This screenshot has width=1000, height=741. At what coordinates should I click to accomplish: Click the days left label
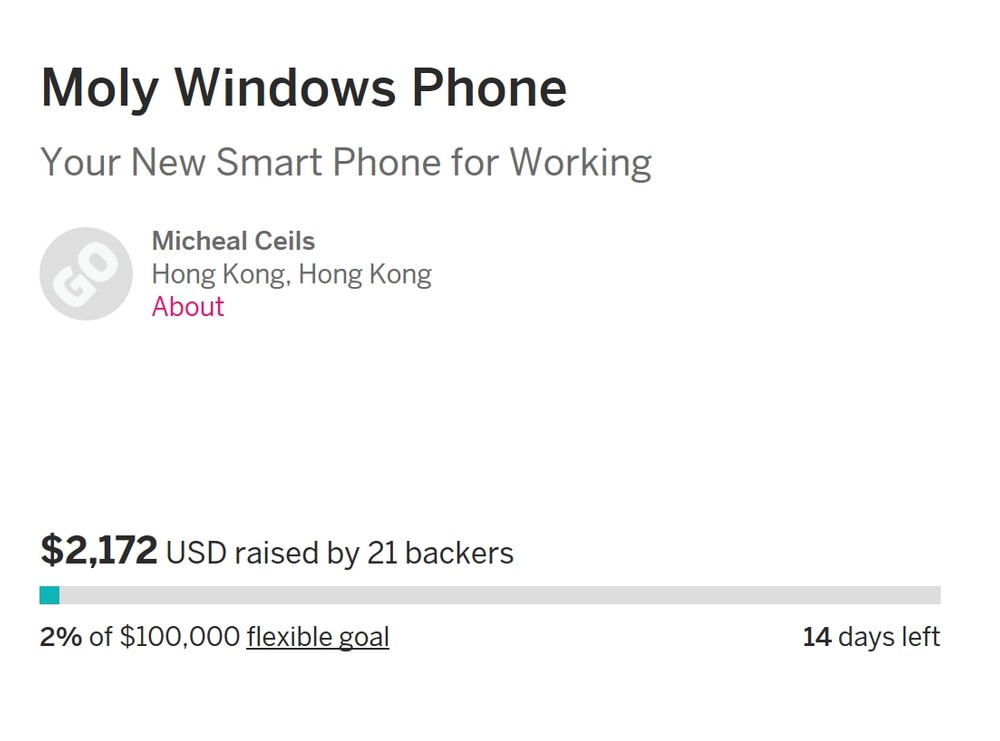tap(889, 637)
